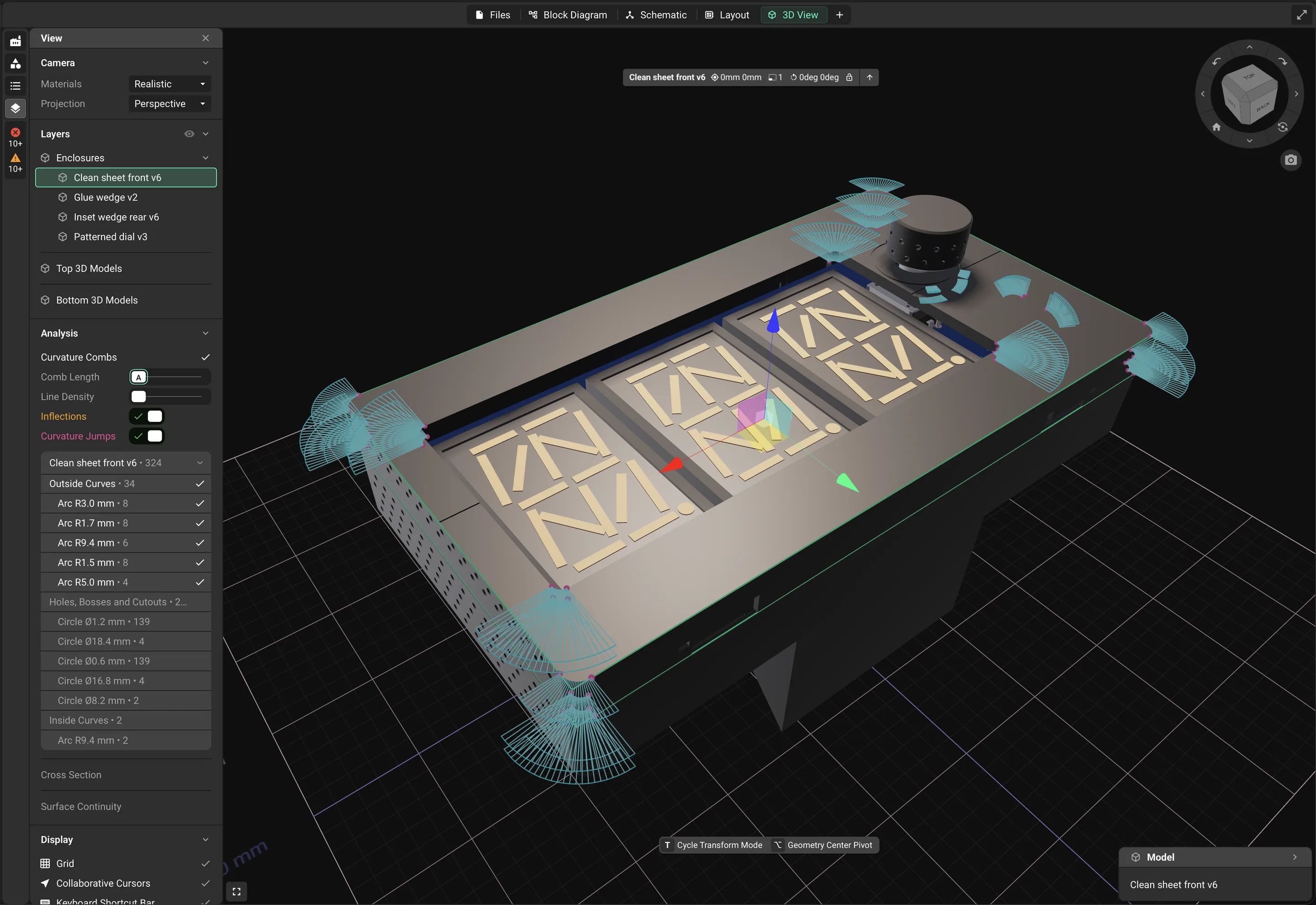Viewport: 1316px width, 905px height.
Task: Open the layers panel icon in the sidebar
Action: click(x=15, y=108)
